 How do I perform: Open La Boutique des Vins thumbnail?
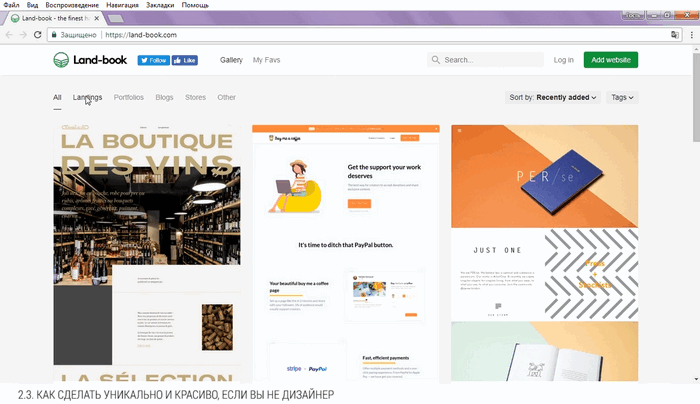coord(147,253)
